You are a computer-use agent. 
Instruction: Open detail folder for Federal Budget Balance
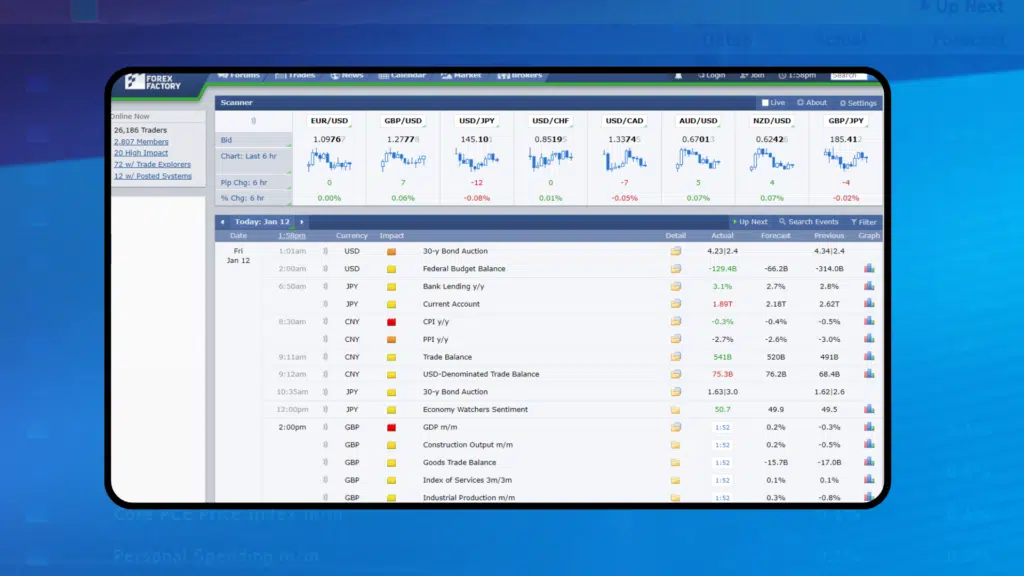pos(676,269)
